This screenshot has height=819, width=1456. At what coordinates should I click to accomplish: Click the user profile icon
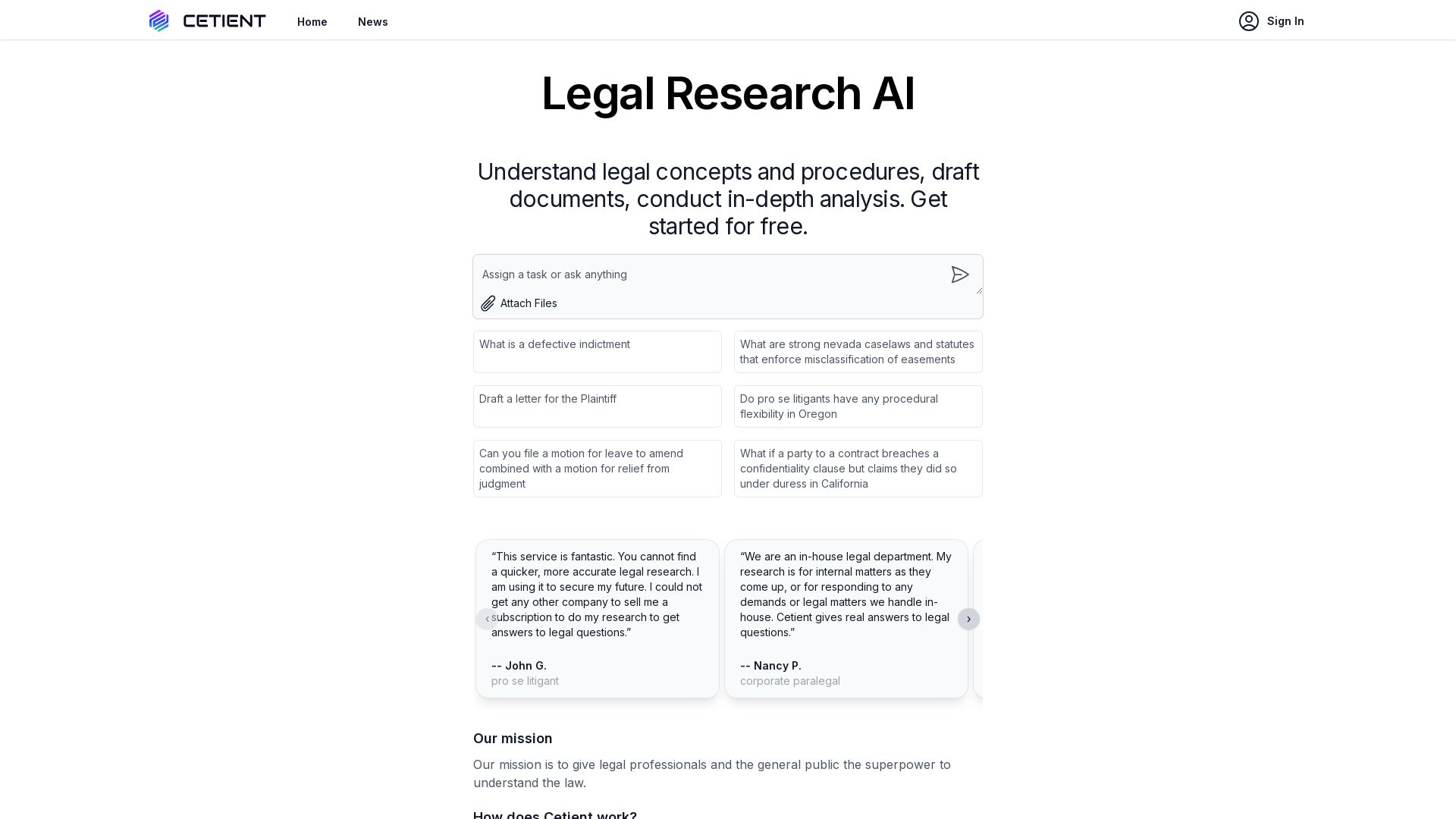click(x=1249, y=21)
